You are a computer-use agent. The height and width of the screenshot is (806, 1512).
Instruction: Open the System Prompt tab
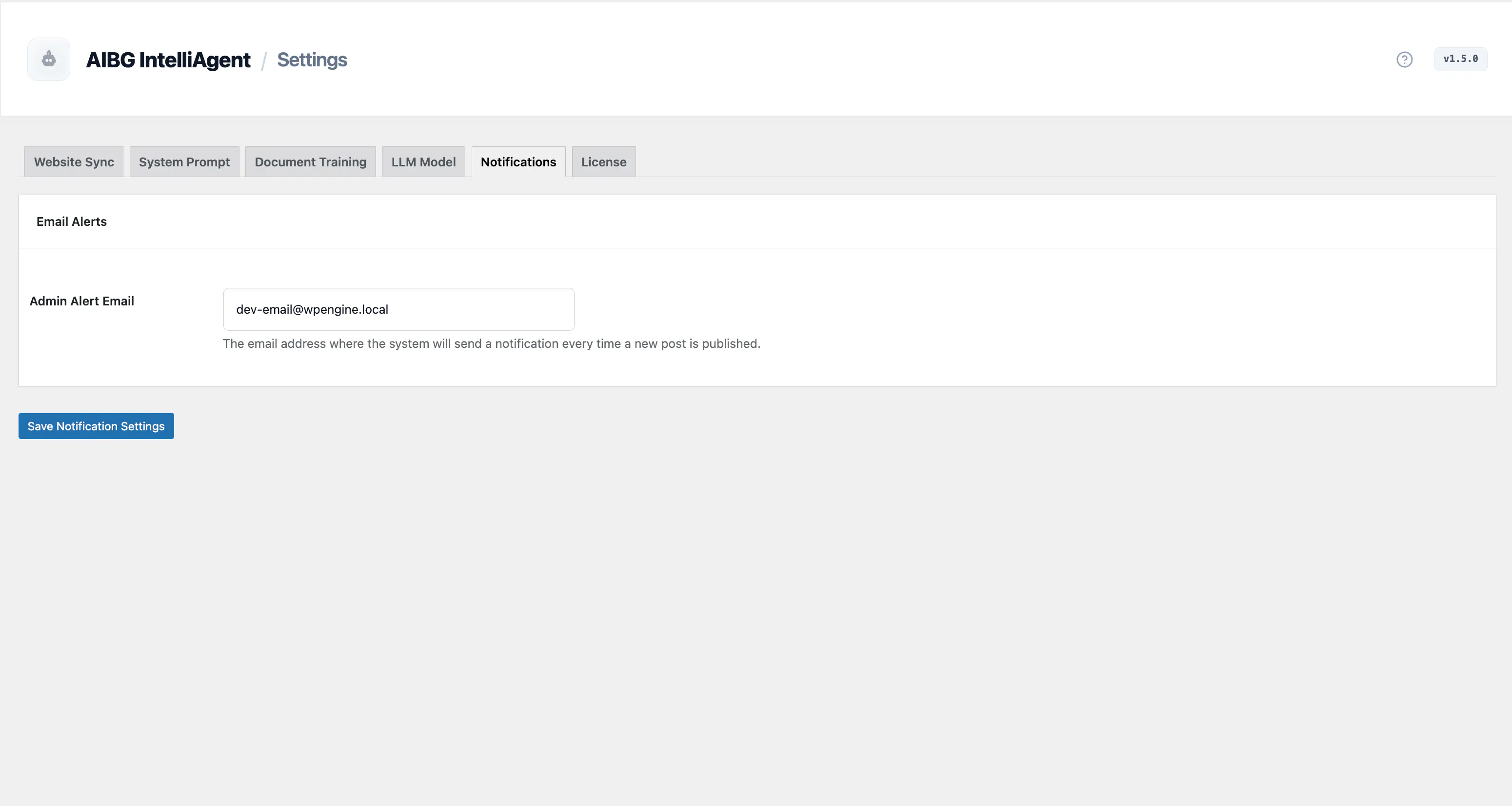click(x=184, y=161)
